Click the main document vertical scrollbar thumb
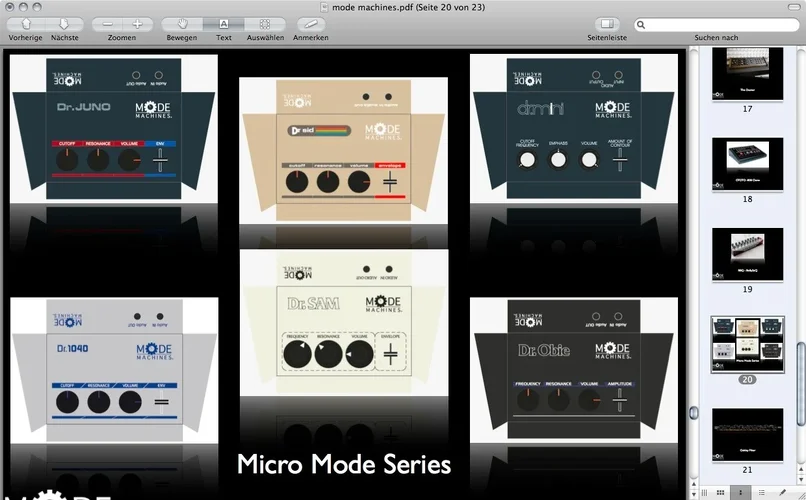Image resolution: width=806 pixels, height=500 pixels. 693,413
